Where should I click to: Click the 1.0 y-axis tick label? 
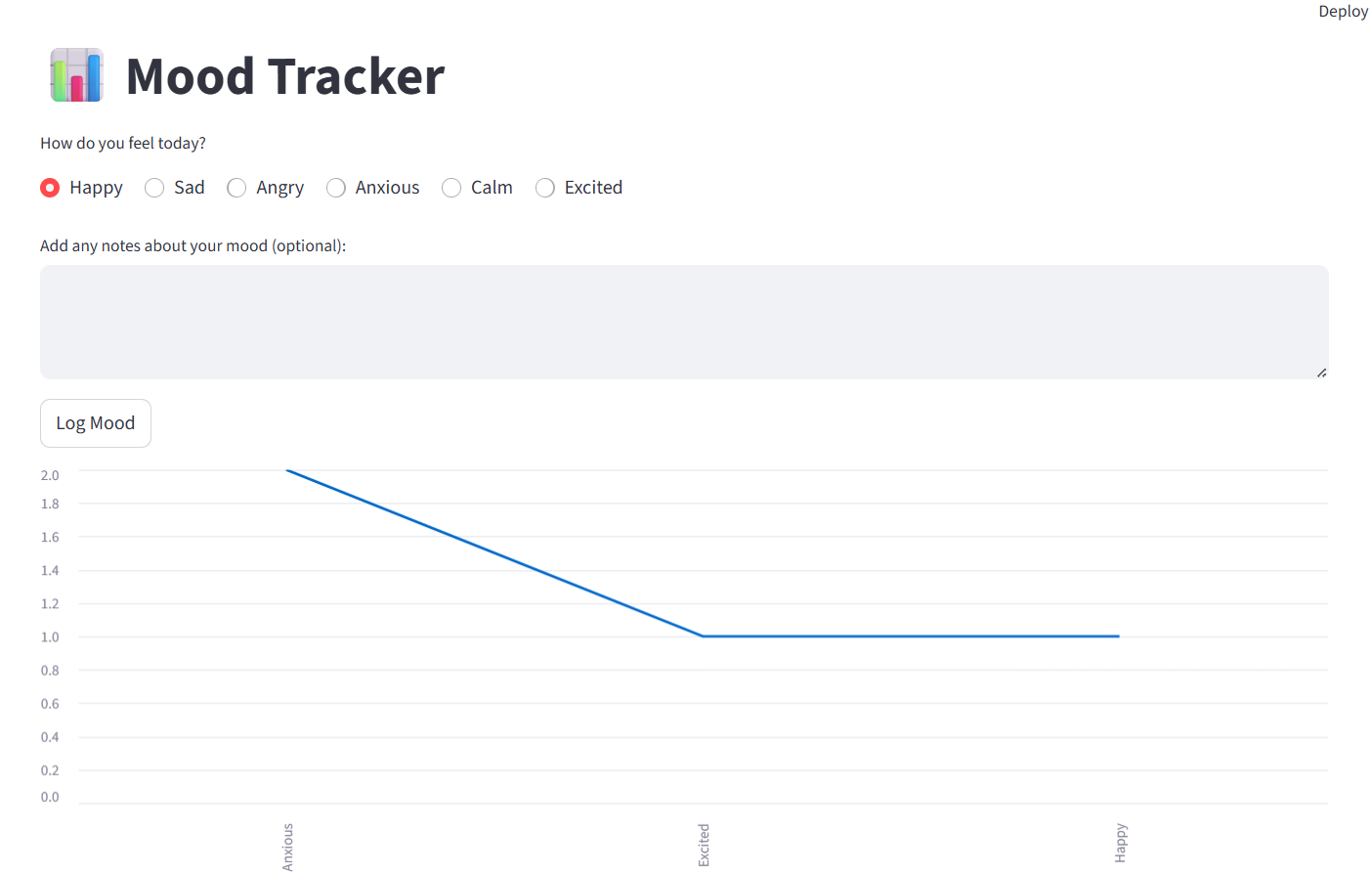(50, 637)
